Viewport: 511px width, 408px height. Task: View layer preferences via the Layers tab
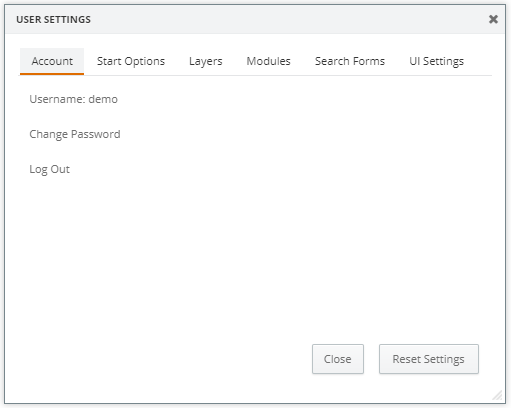point(205,61)
